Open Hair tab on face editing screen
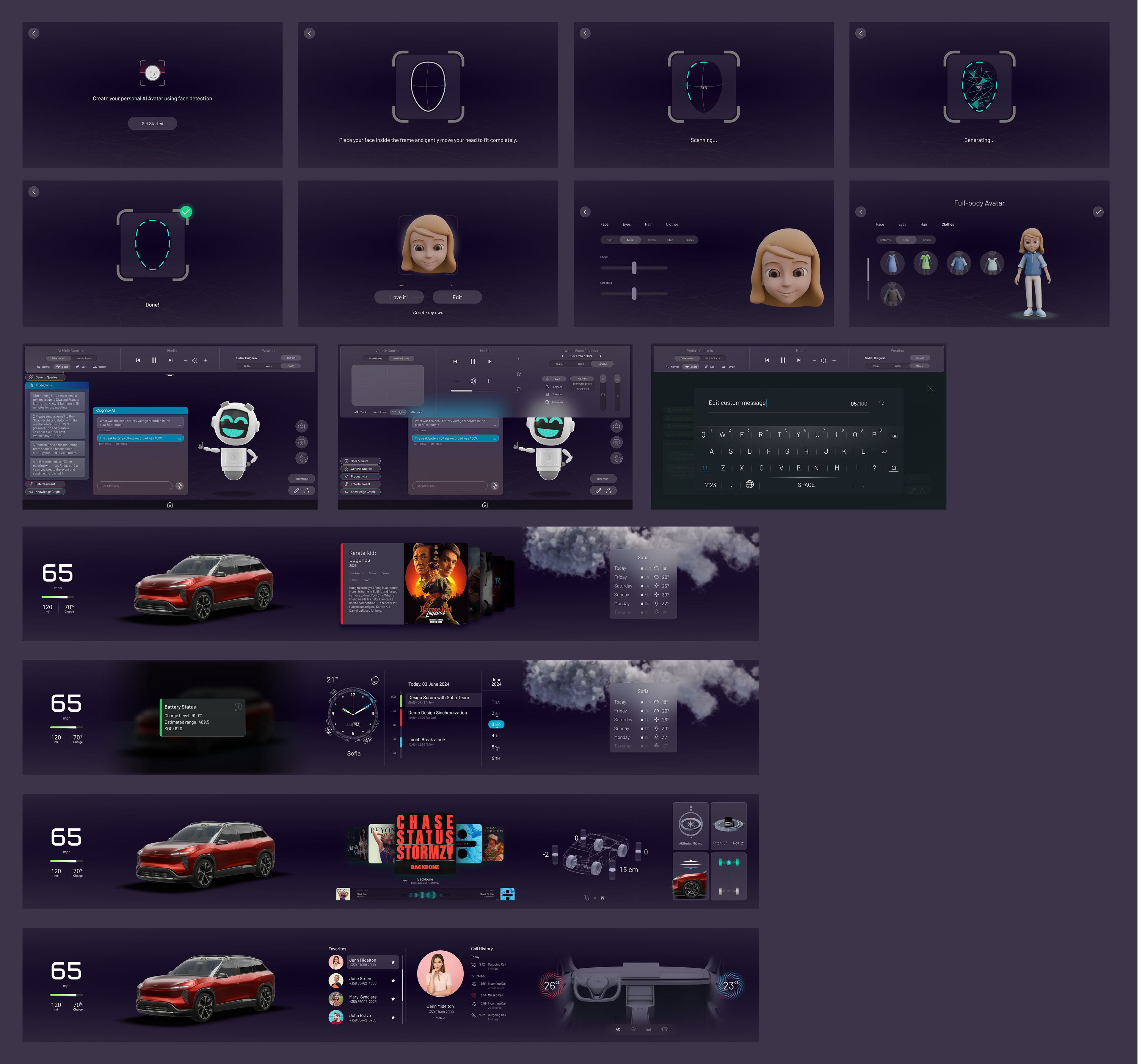 (648, 225)
